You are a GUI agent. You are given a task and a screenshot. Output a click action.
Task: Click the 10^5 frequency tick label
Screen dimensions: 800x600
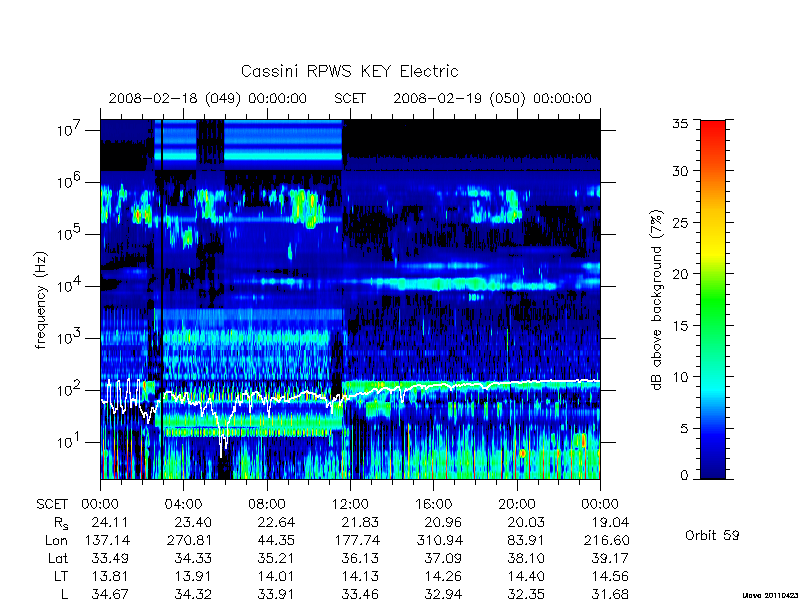70,234
